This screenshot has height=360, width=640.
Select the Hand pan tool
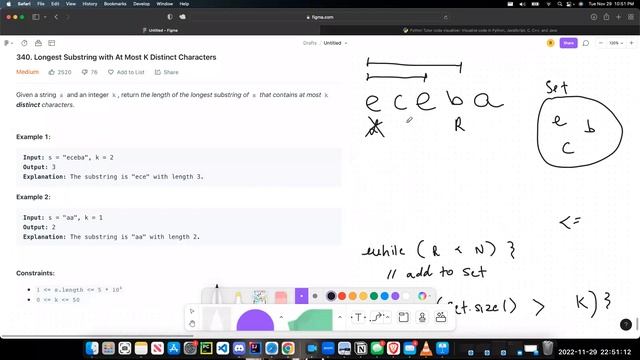[192, 324]
